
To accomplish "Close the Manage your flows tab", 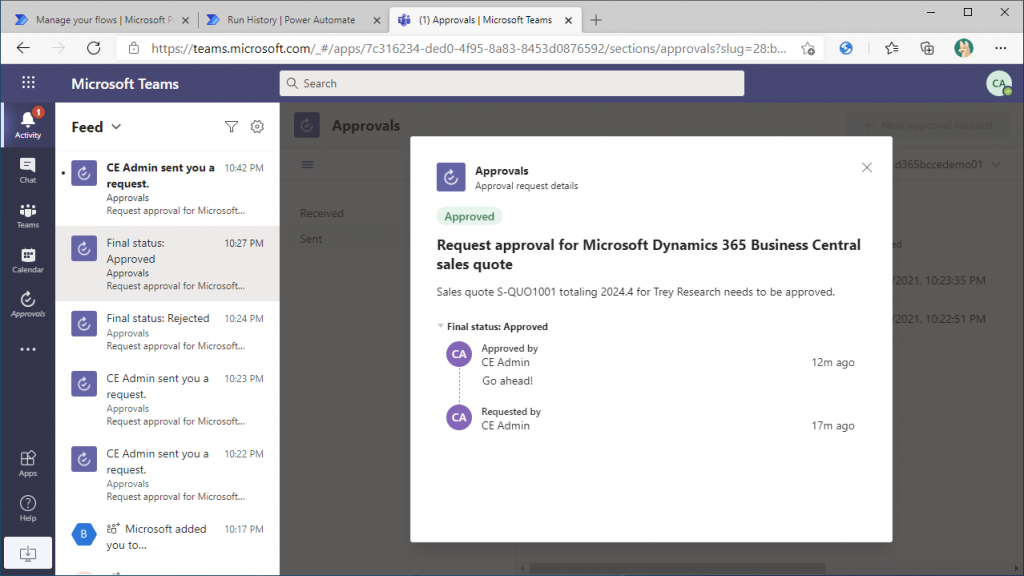I will tap(185, 20).
